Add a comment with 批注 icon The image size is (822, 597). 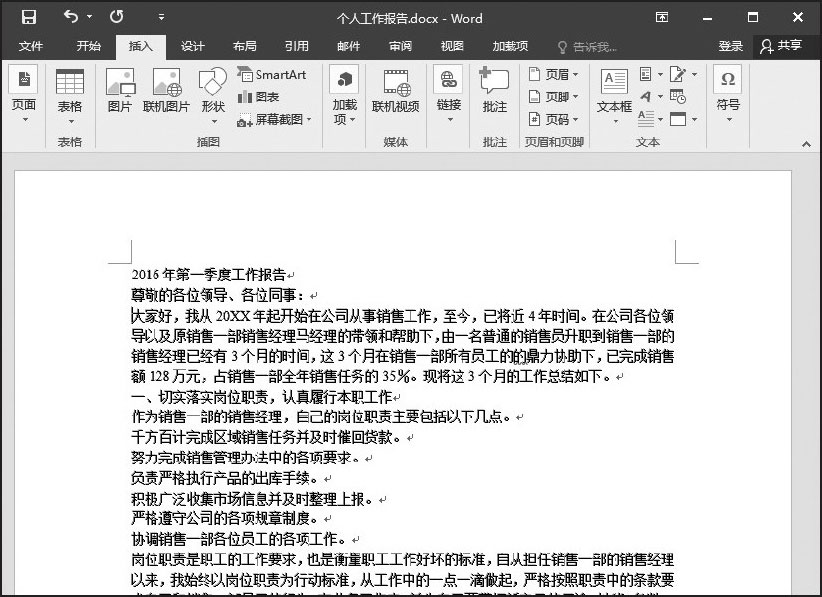pyautogui.click(x=494, y=88)
